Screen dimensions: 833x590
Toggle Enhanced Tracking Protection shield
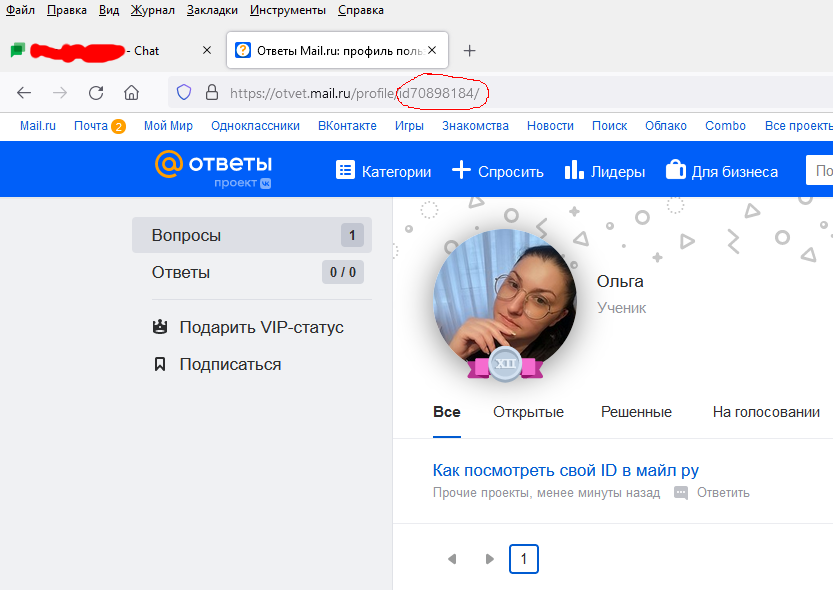click(182, 92)
